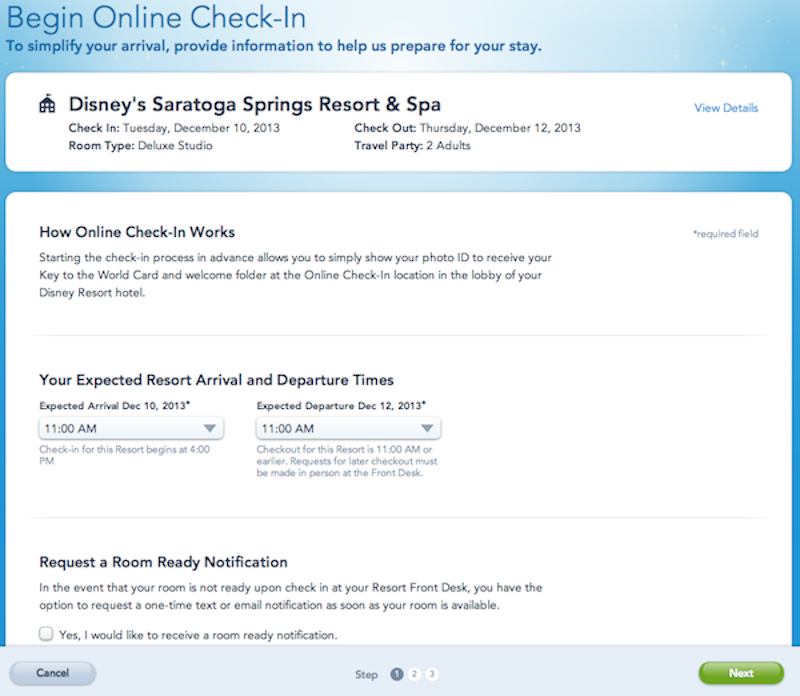Select step 3 indicator
Viewport: 800px width, 696px height.
click(x=432, y=674)
